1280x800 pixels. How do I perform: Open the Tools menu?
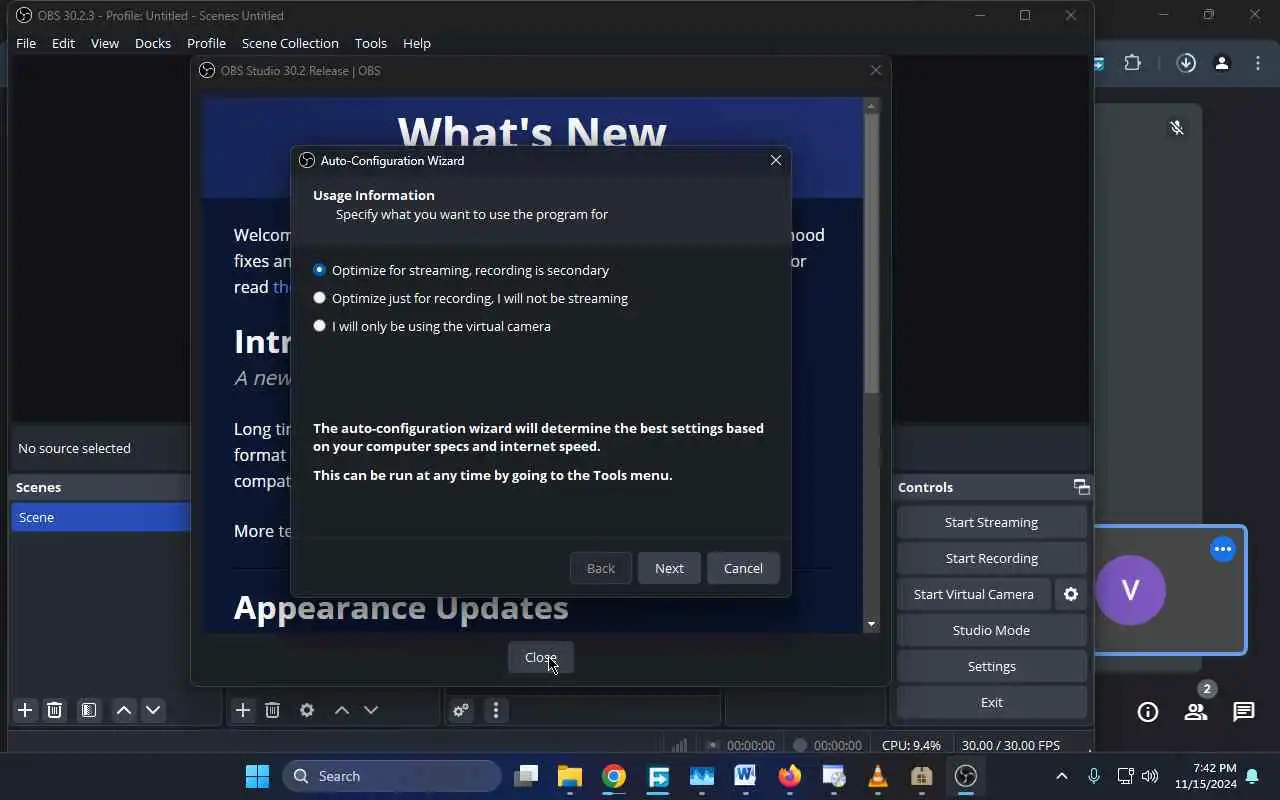(x=370, y=43)
